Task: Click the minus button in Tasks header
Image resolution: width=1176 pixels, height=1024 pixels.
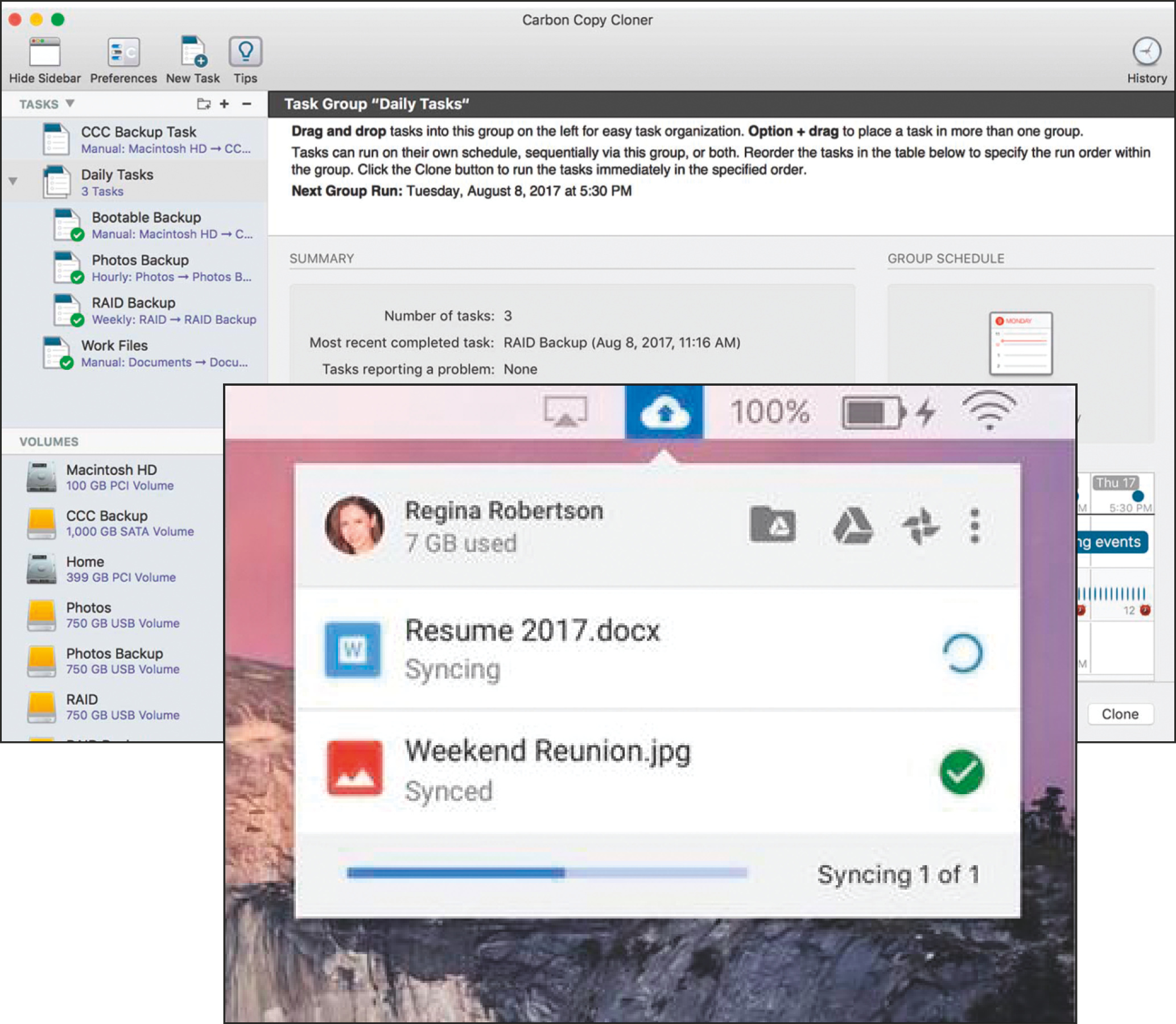Action: [246, 104]
